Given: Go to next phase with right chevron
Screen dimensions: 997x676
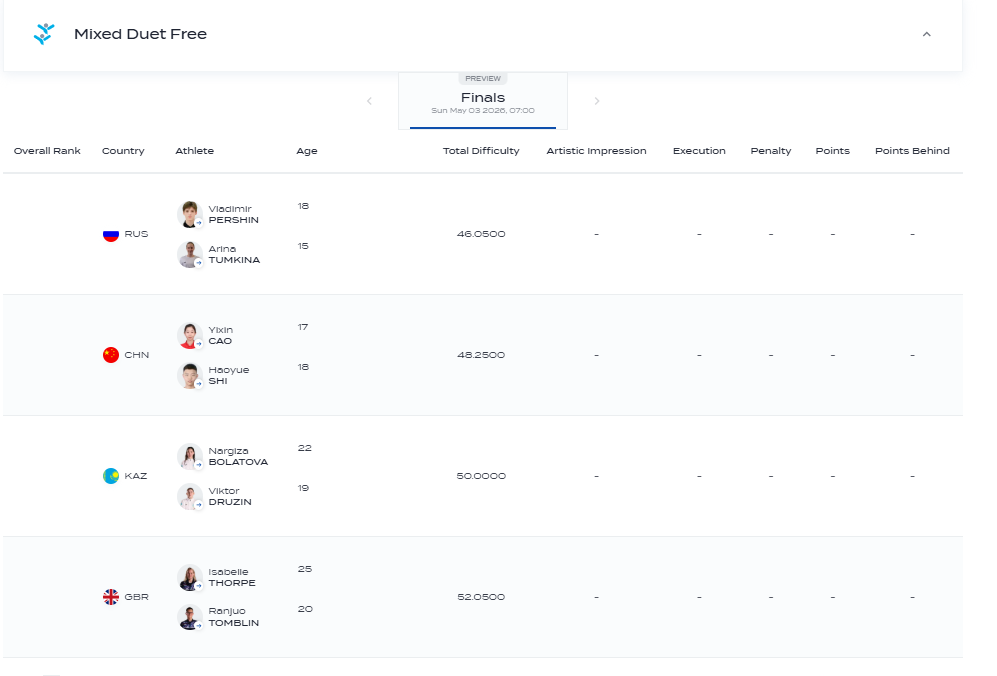Looking at the screenshot, I should tap(596, 101).
